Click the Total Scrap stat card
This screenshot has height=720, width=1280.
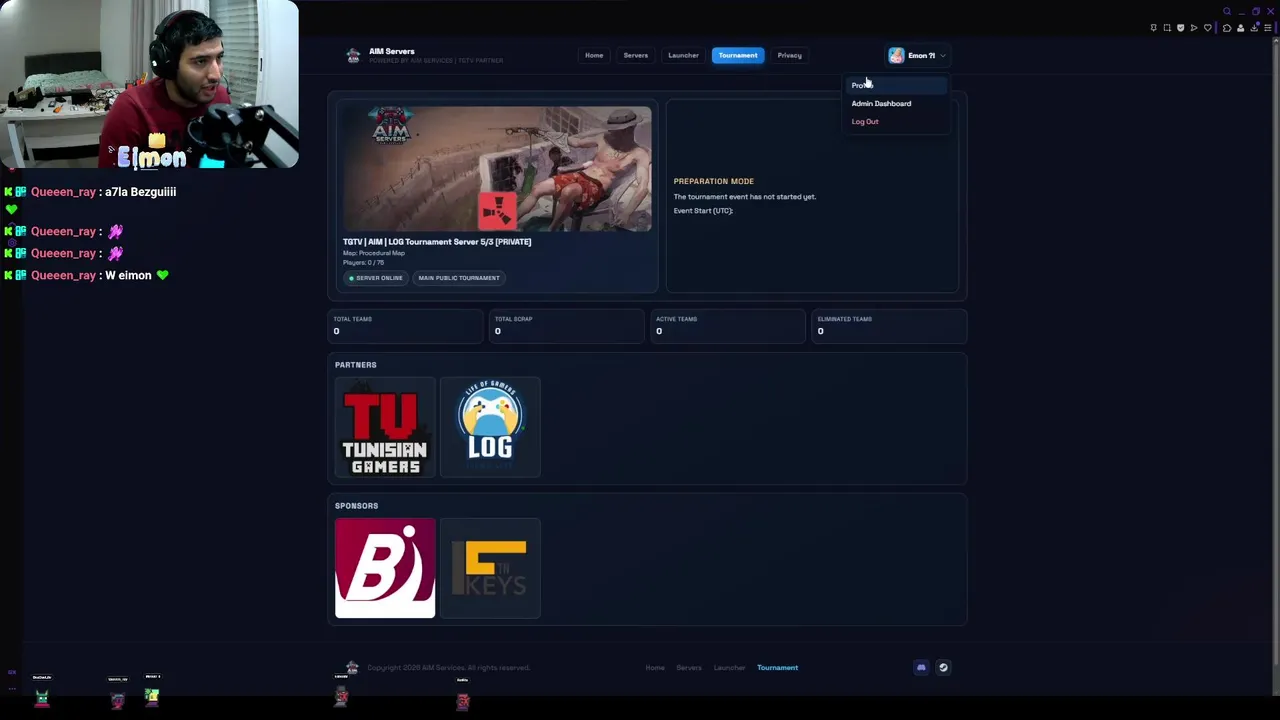coord(567,326)
